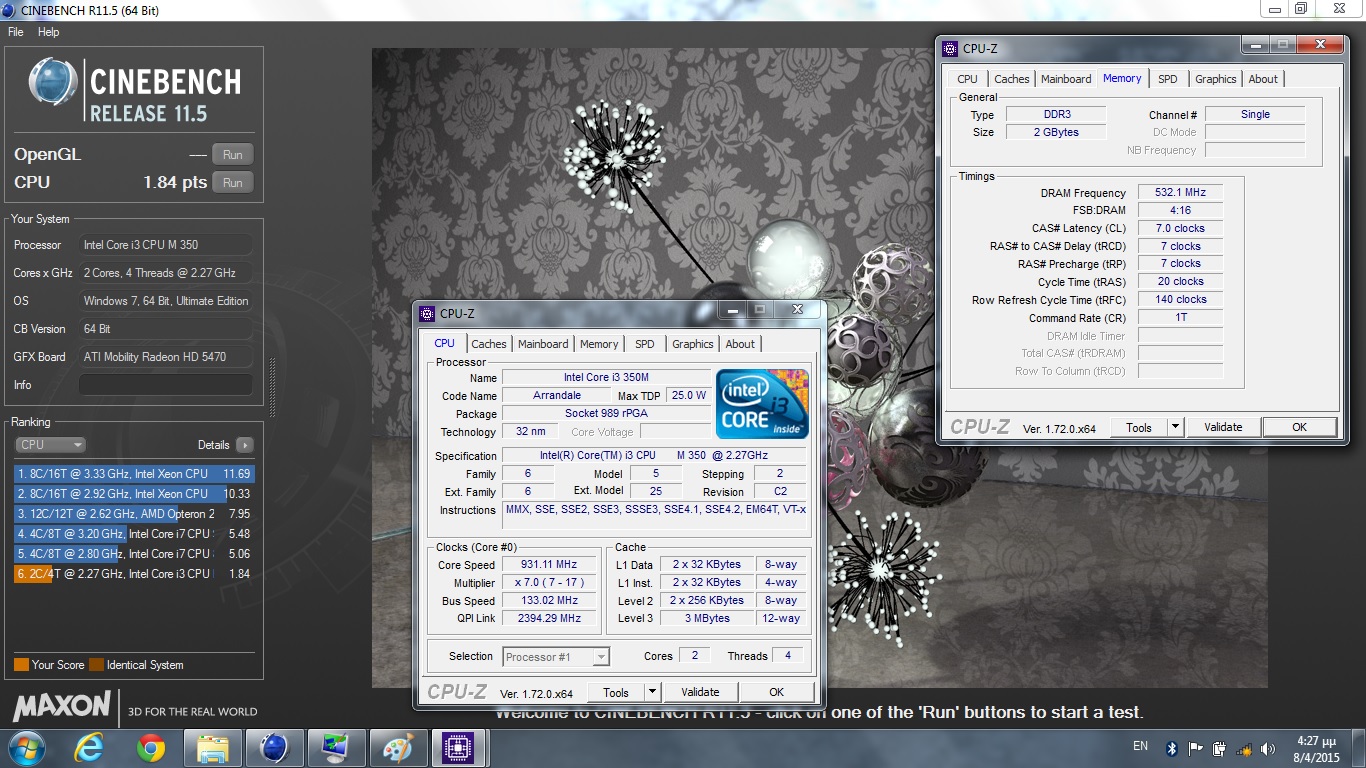Open the Ranking CPU dropdown
Image resolution: width=1366 pixels, height=768 pixels.
click(50, 445)
